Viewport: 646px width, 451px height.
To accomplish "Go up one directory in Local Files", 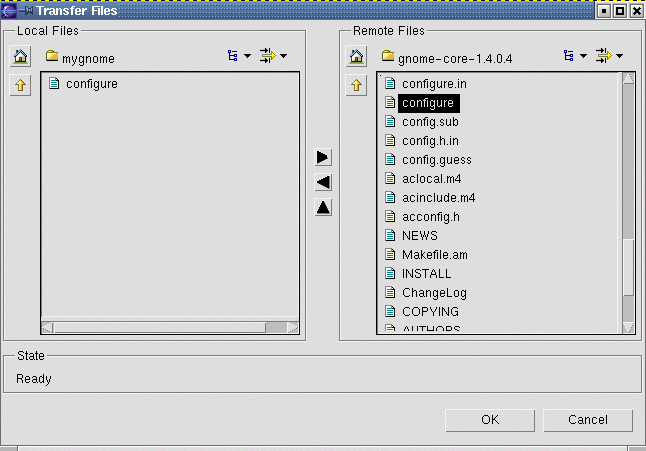I will [20, 86].
